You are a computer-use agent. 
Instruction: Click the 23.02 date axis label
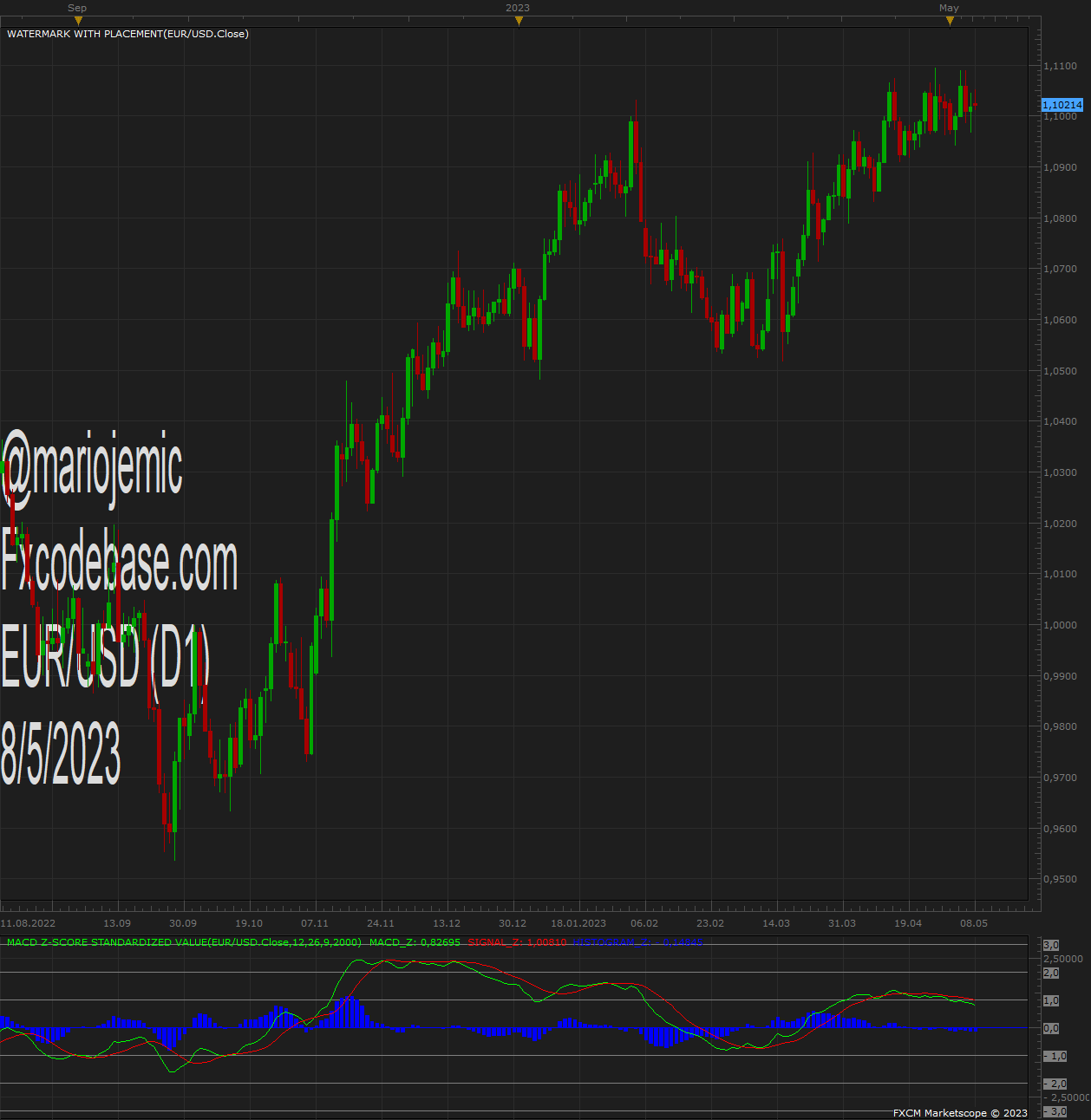point(710,923)
